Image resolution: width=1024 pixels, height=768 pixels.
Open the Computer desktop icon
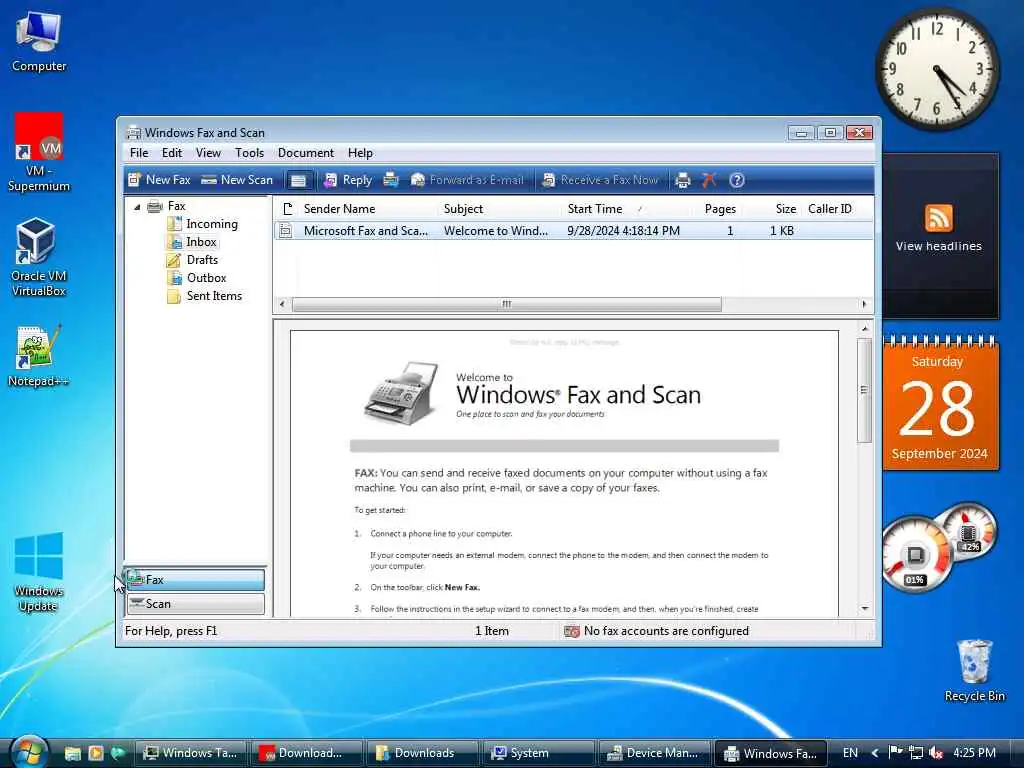click(x=39, y=42)
